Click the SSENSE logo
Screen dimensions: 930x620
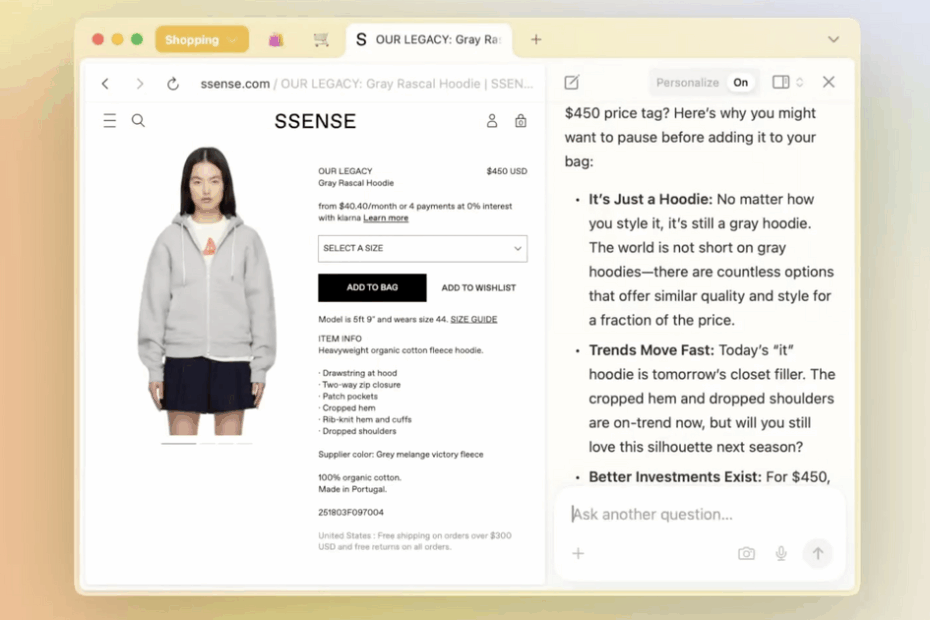coord(315,121)
